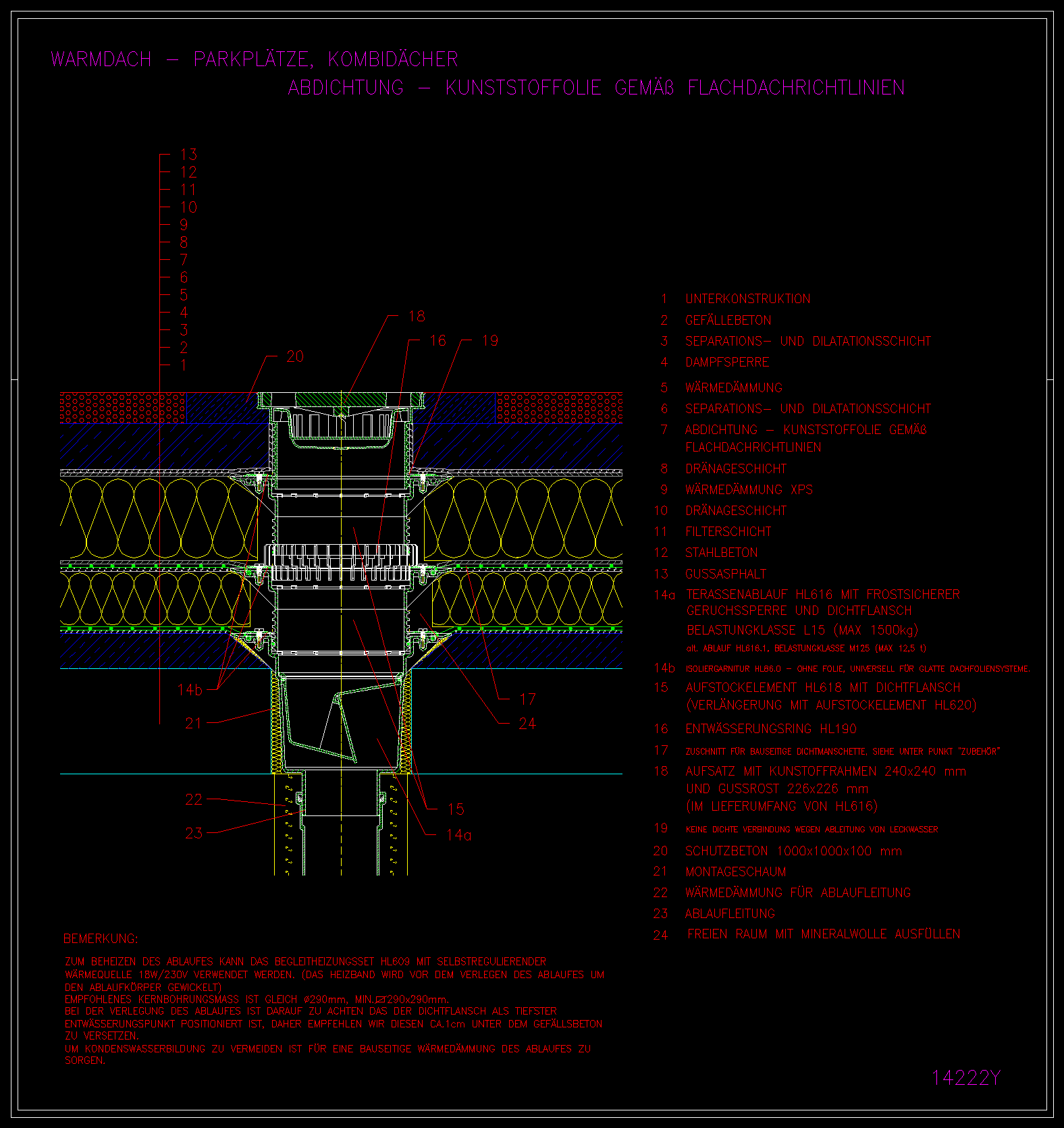Screen dimensions: 1064x1128
Task: Click the DAMPFSPERRE legend entry
Action: click(727, 362)
